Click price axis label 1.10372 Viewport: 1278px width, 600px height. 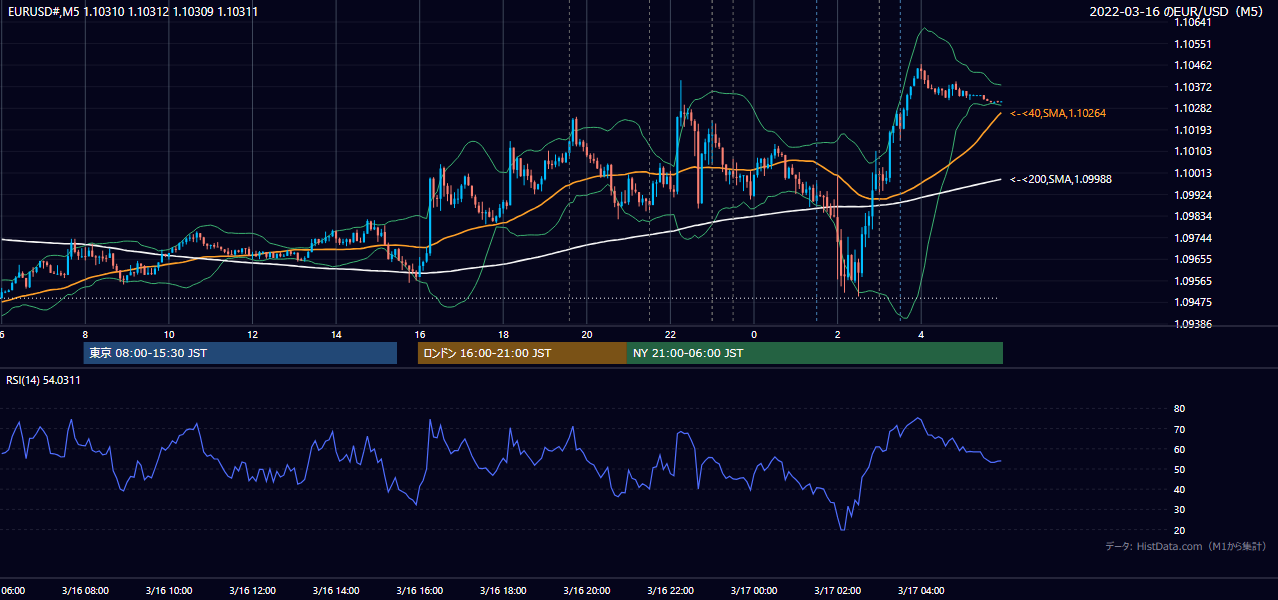(x=1192, y=87)
